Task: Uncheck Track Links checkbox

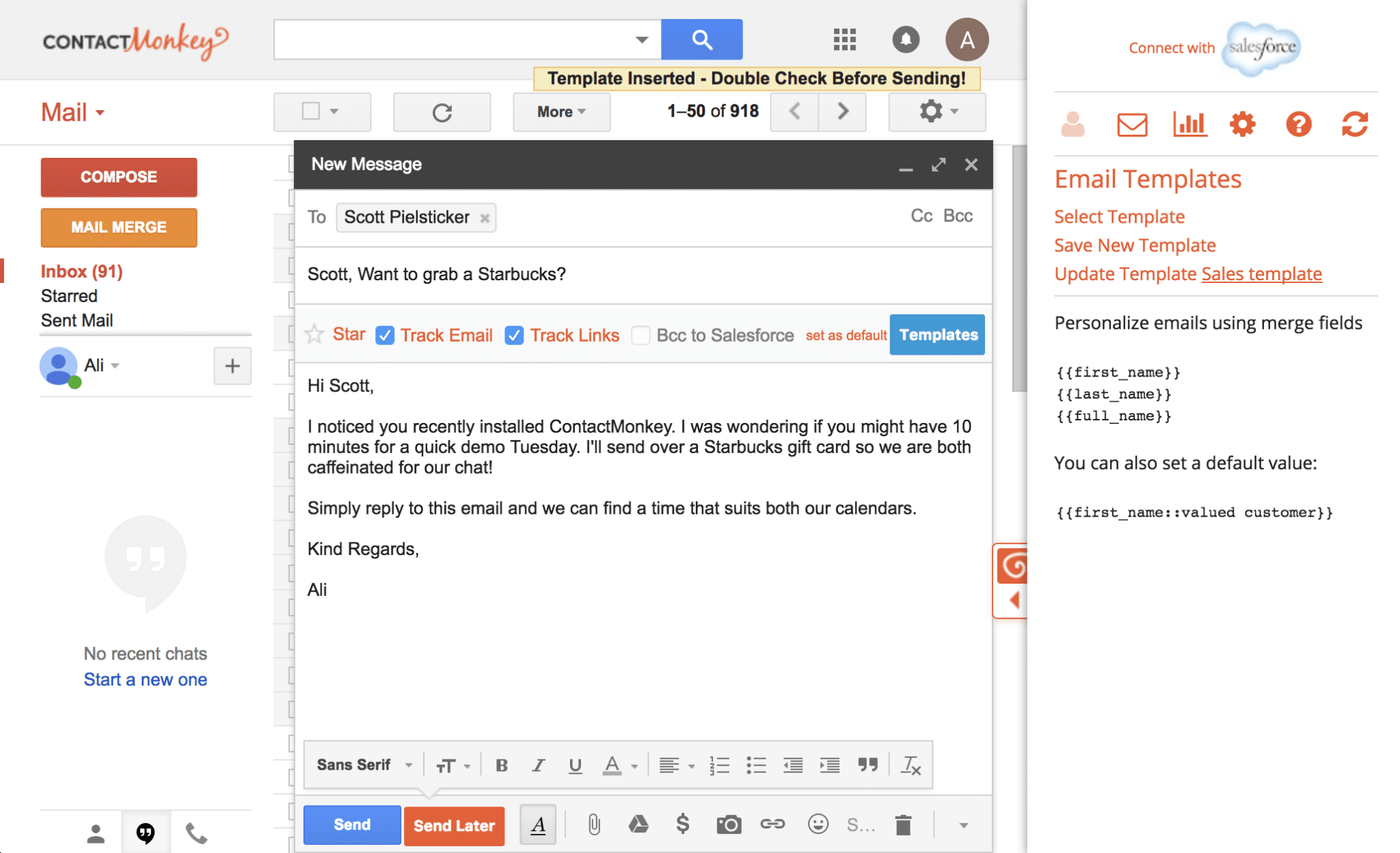Action: pyautogui.click(x=514, y=335)
